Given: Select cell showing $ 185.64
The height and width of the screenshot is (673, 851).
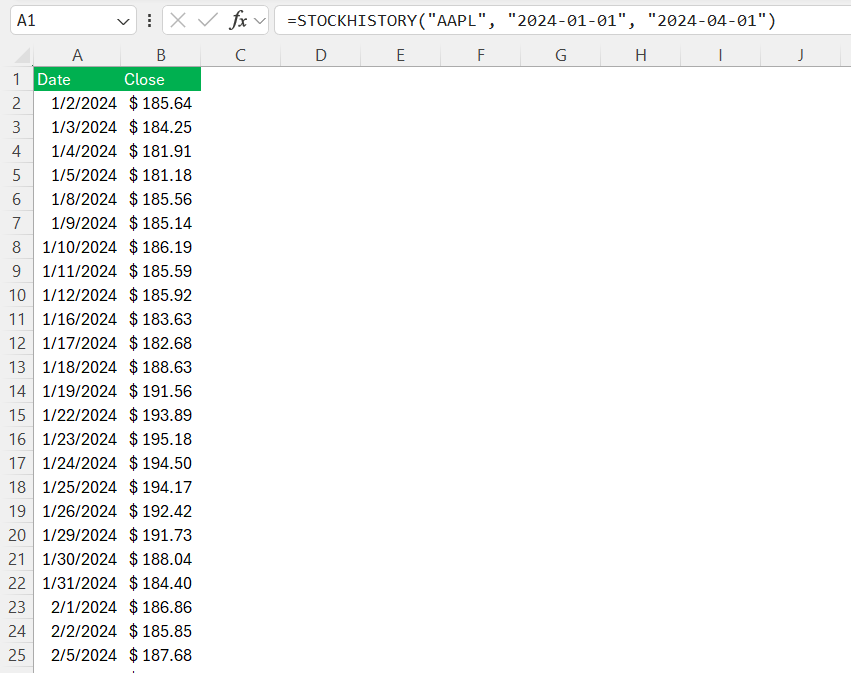Looking at the screenshot, I should coord(161,103).
